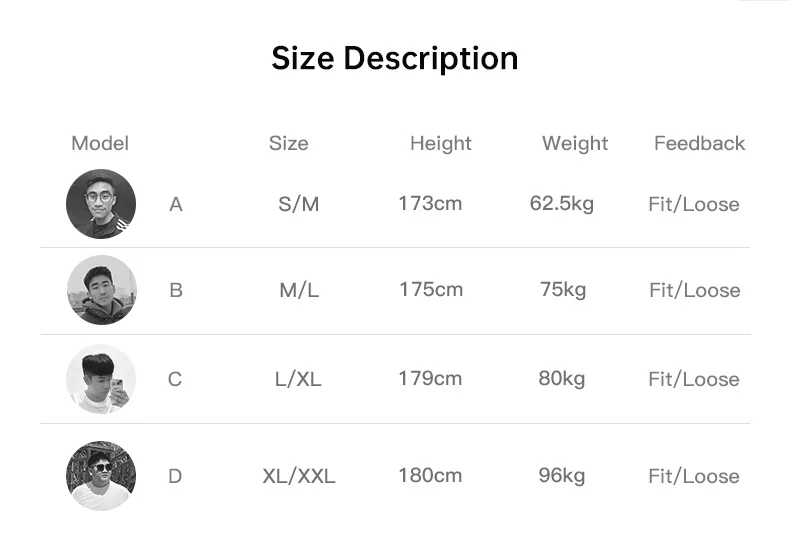Click Fit/Loose feedback in row D
The width and height of the screenshot is (790, 537).
[x=694, y=476]
